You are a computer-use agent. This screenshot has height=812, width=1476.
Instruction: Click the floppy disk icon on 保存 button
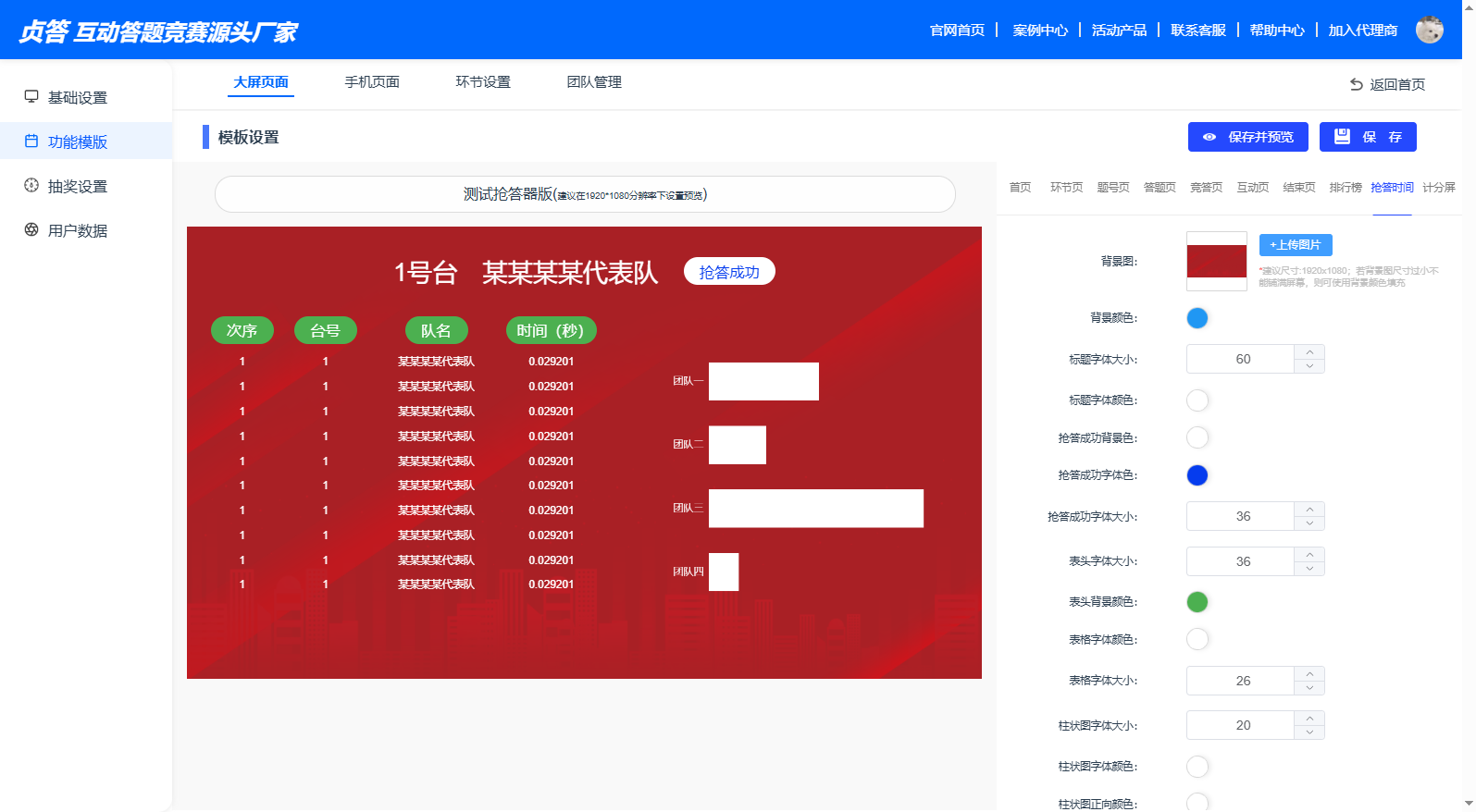pyautogui.click(x=1342, y=137)
